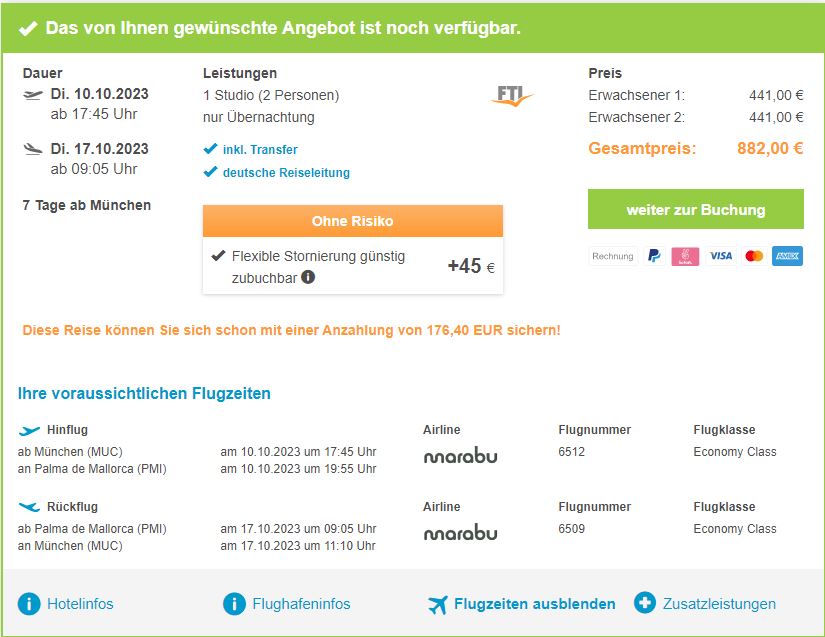Click the FTI tour operator logo
Image resolution: width=825 pixels, height=637 pixels.
[x=514, y=96]
